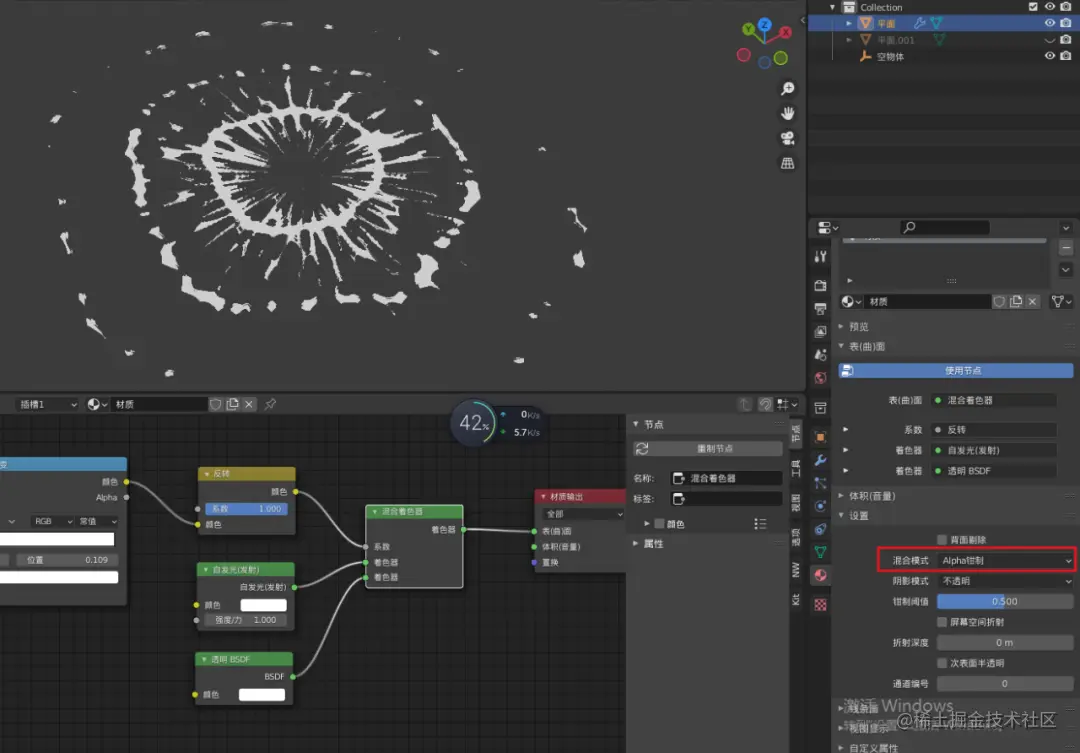Click 反转 factor link field
This screenshot has width=1080, height=753.
click(993, 430)
